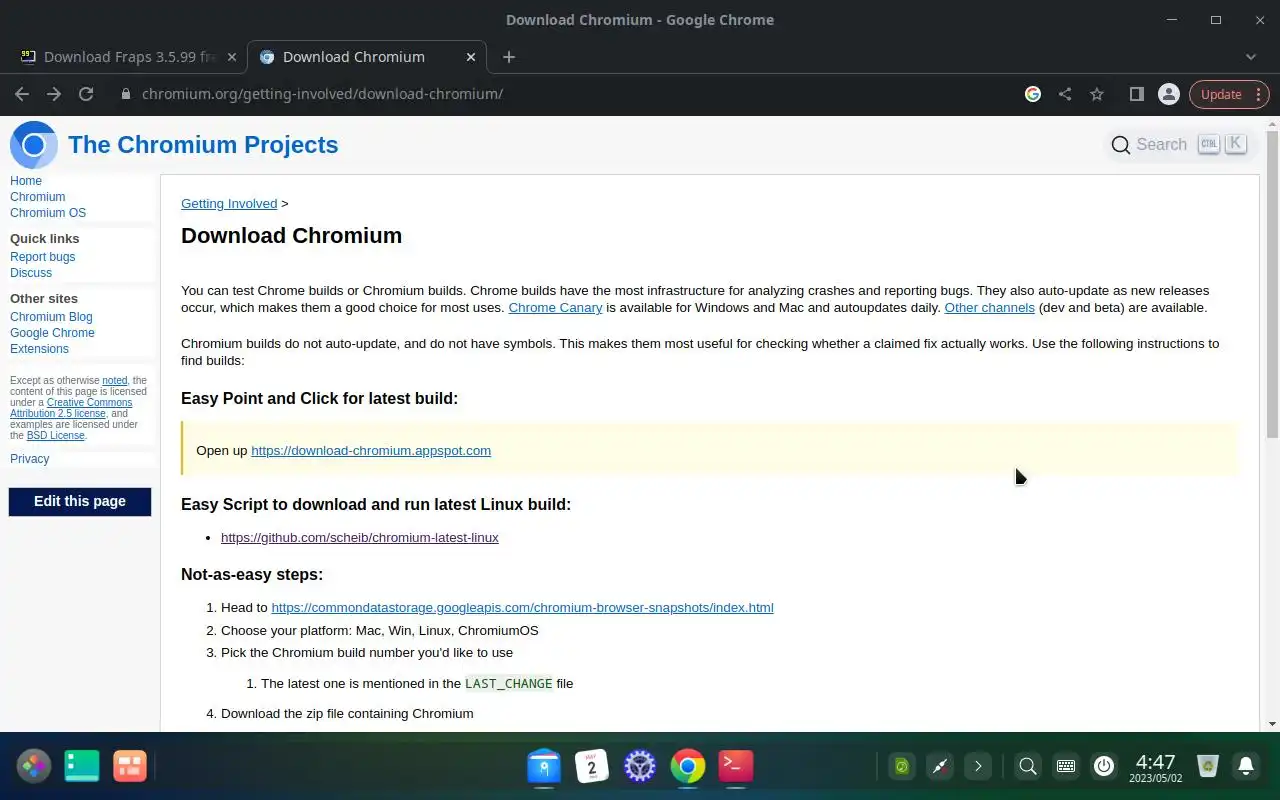Go forward in browser history
1280x800 pixels.
(x=54, y=94)
